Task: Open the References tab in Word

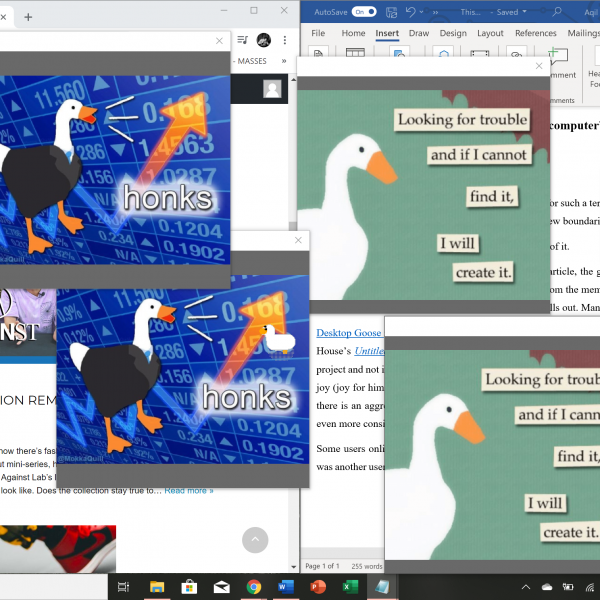Action: coord(535,33)
